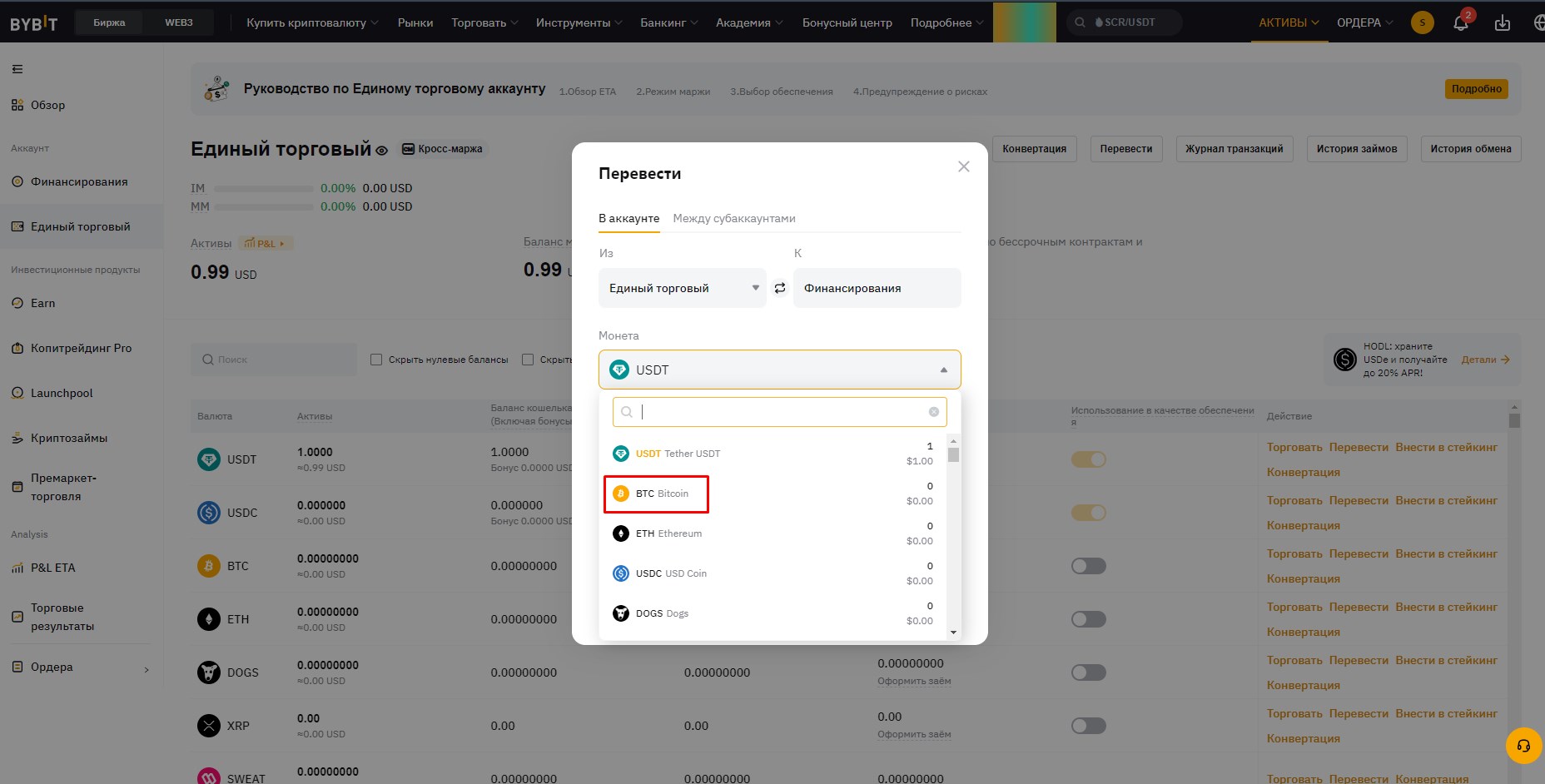Viewport: 1545px width, 784px height.
Task: Select USDC USD Coin in coin list
Action: coord(773,573)
